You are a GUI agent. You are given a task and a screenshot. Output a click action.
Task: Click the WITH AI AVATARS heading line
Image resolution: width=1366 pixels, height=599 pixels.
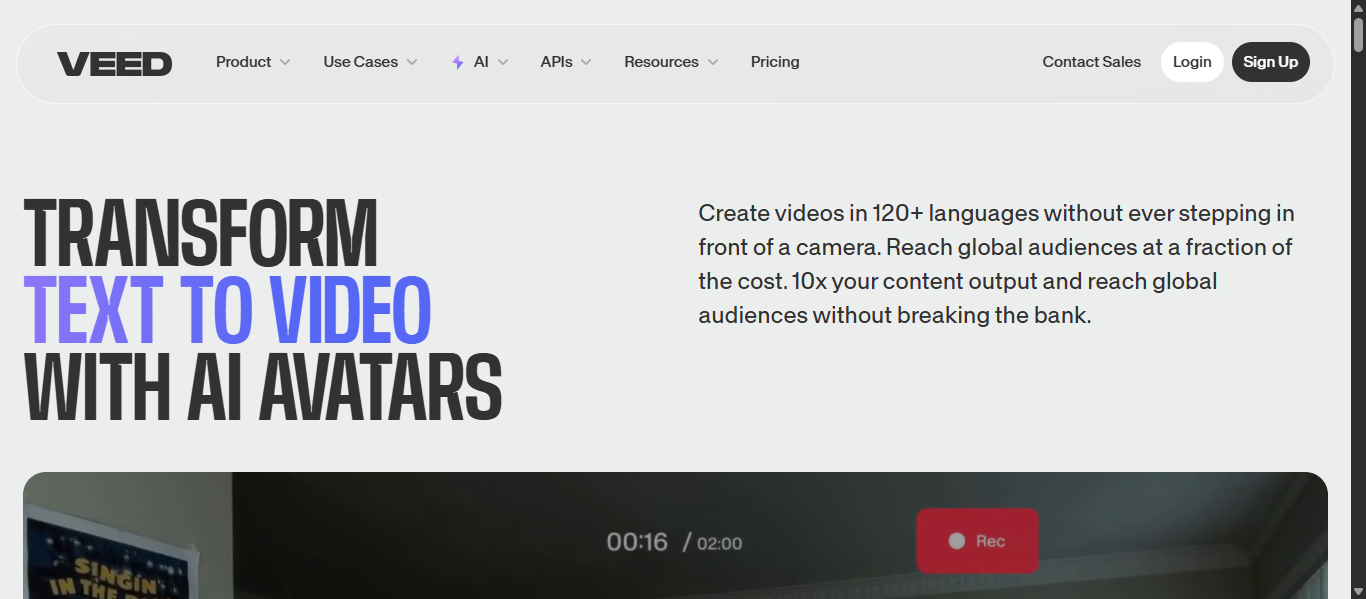pos(262,387)
